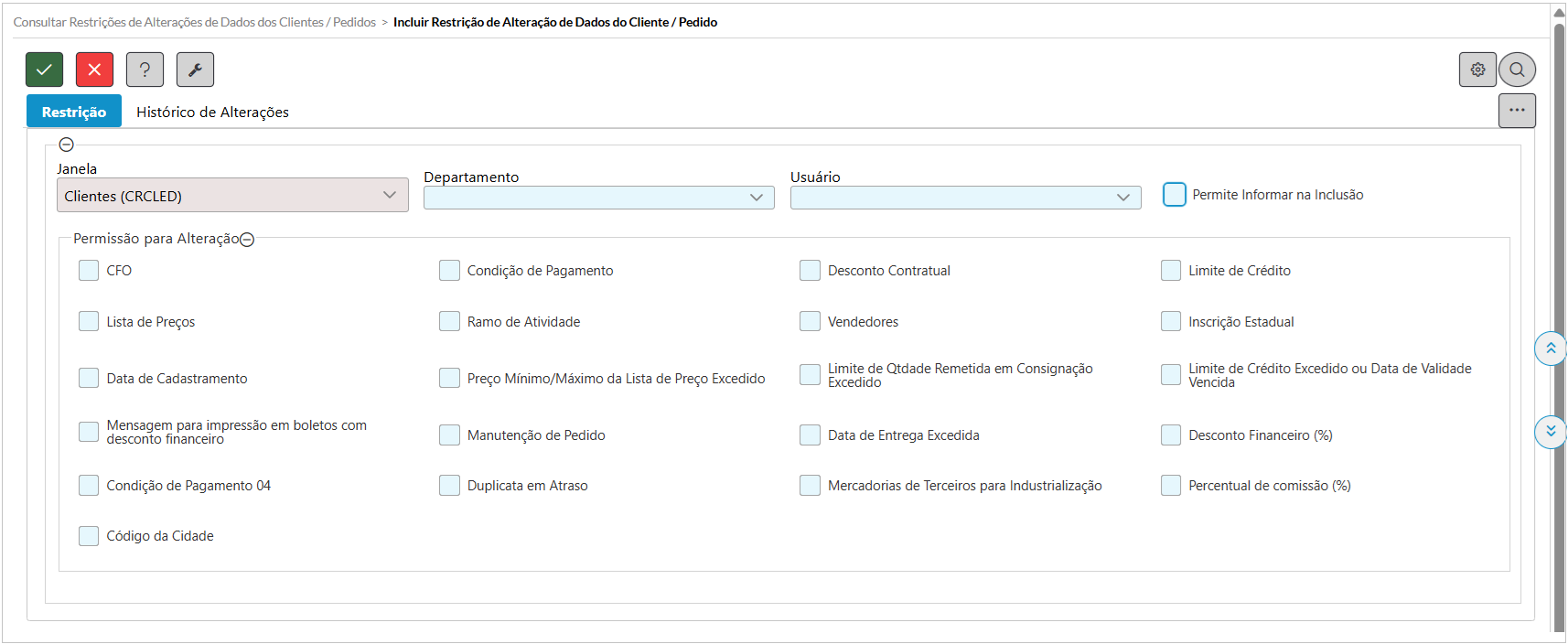Tick the Duplicata em Atraso checkbox

click(449, 486)
